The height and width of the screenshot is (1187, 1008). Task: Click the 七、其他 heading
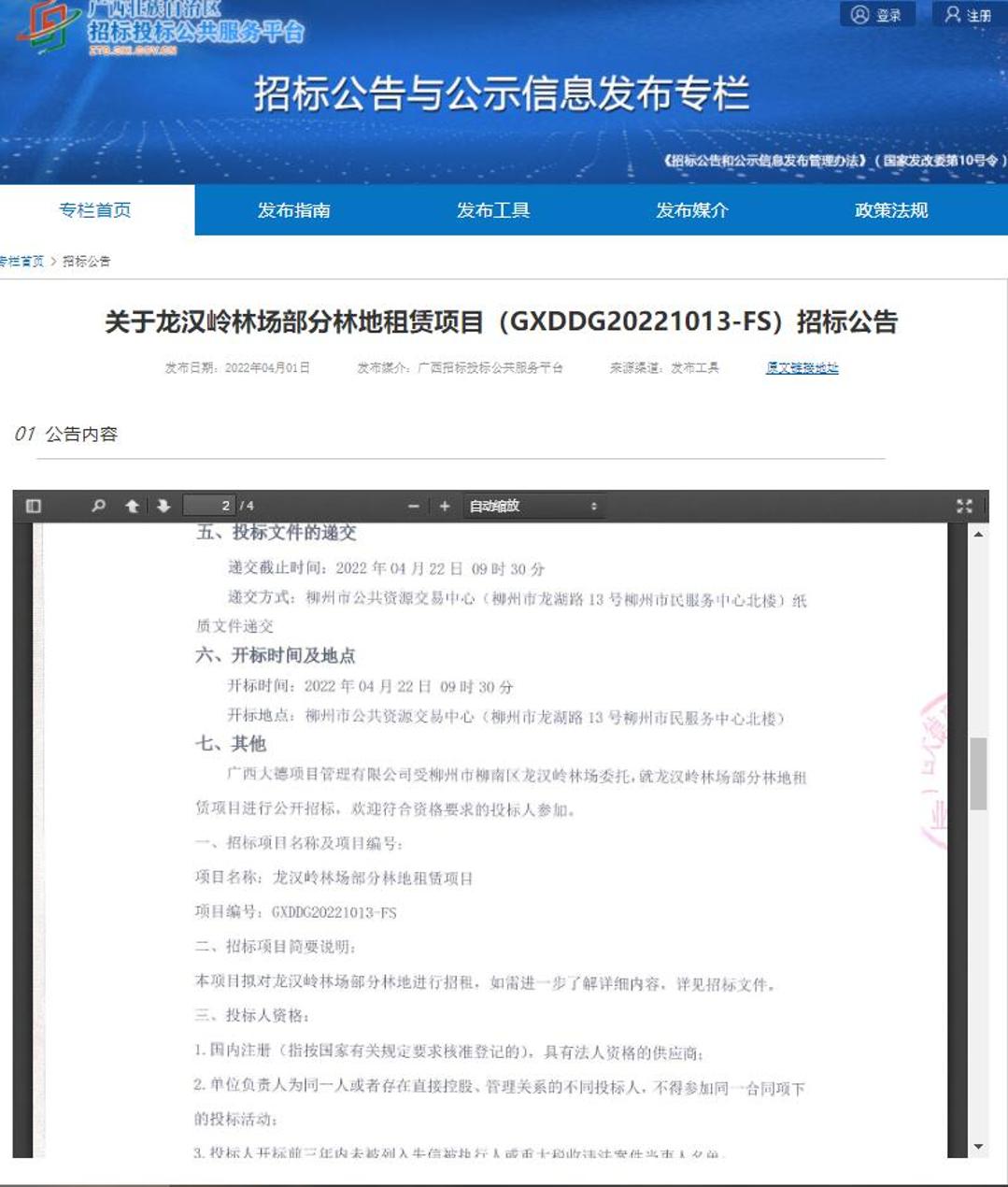(231, 744)
